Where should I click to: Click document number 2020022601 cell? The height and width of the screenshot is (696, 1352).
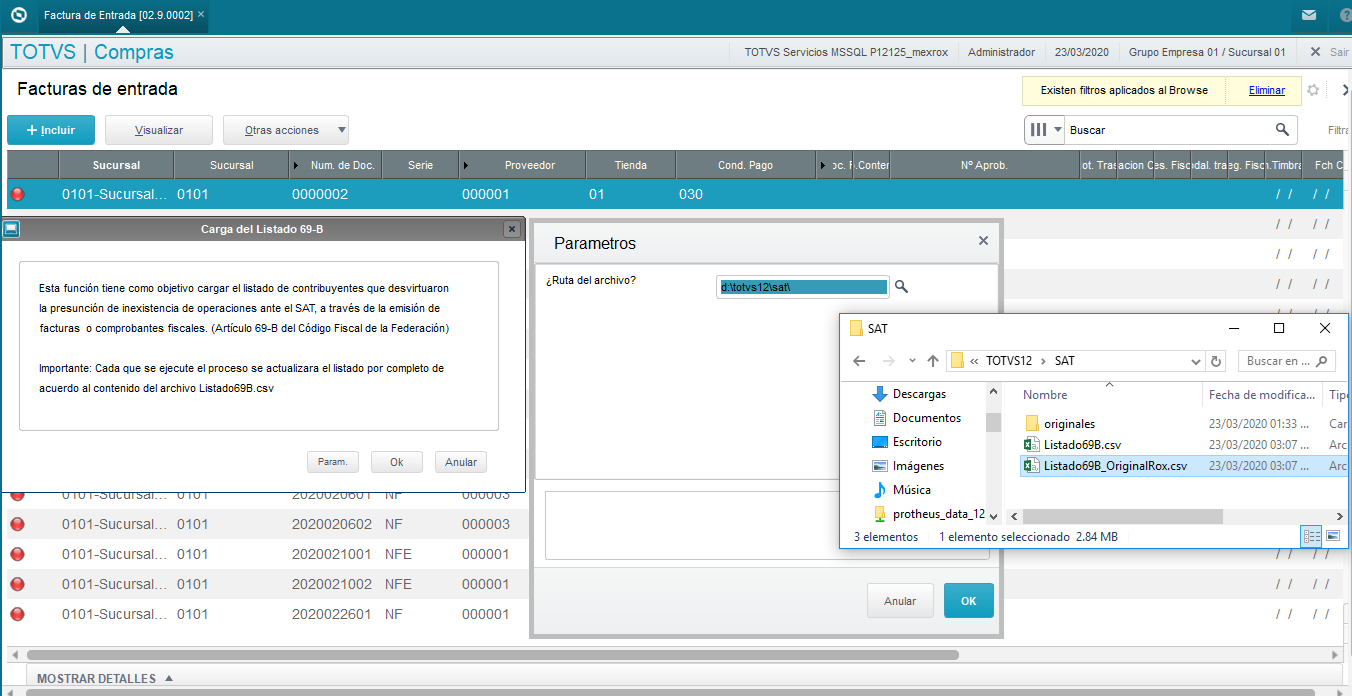click(332, 614)
